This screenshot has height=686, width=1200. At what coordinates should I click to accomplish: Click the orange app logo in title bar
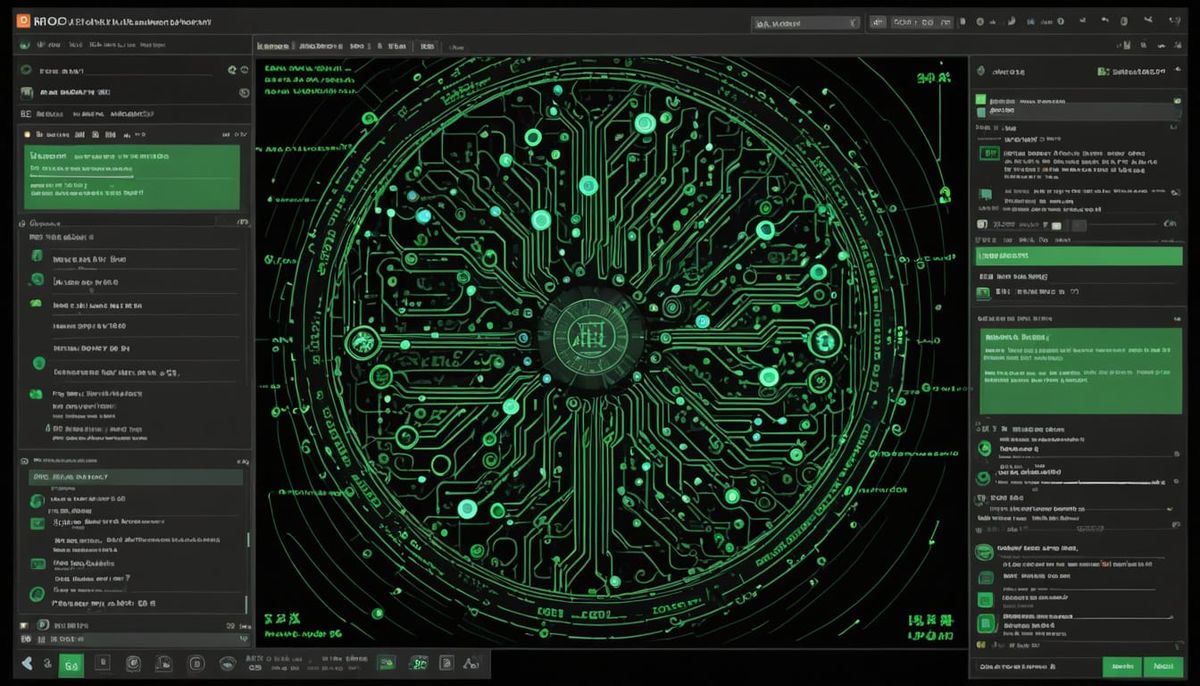click(23, 20)
